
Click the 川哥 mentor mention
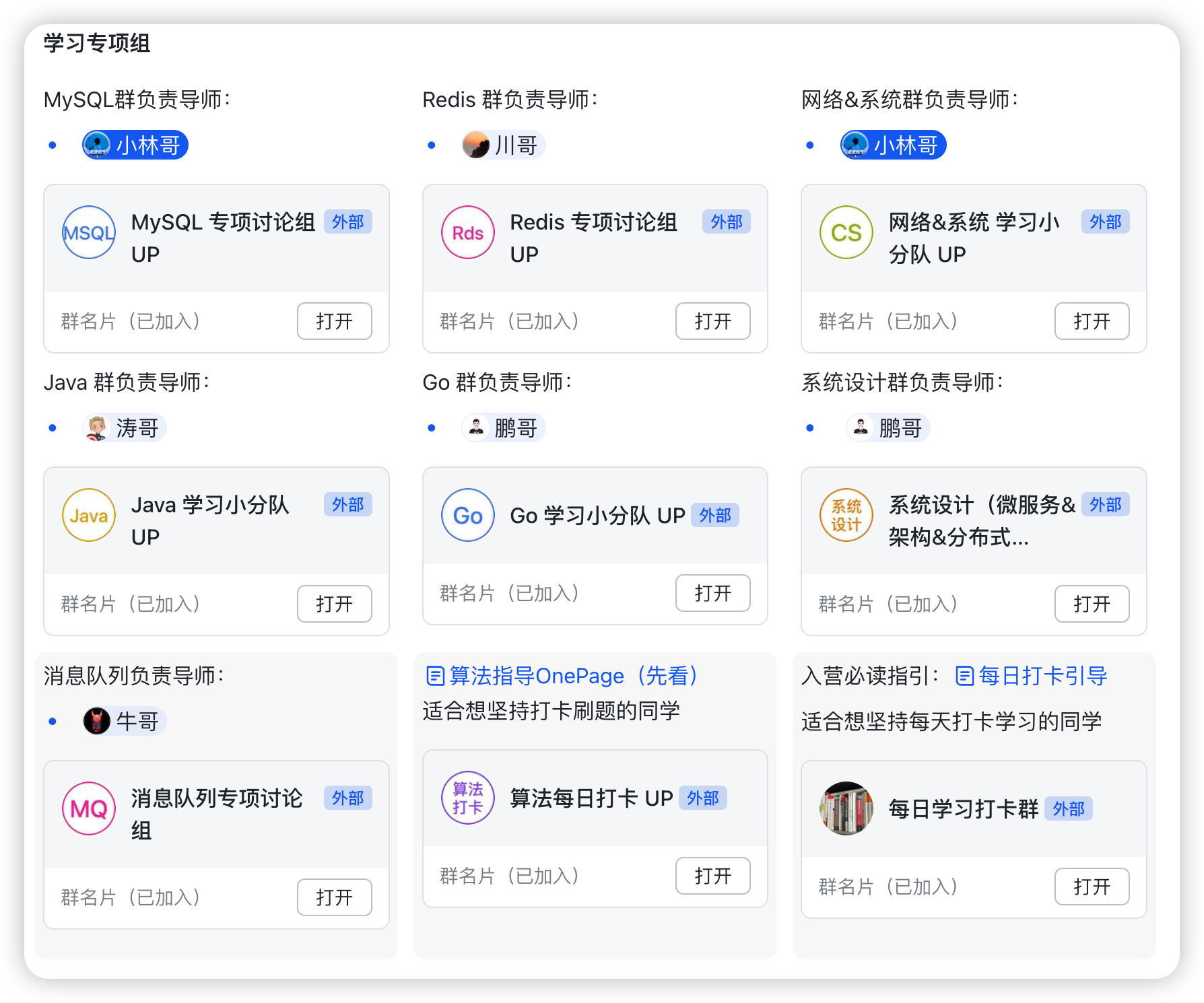point(504,145)
